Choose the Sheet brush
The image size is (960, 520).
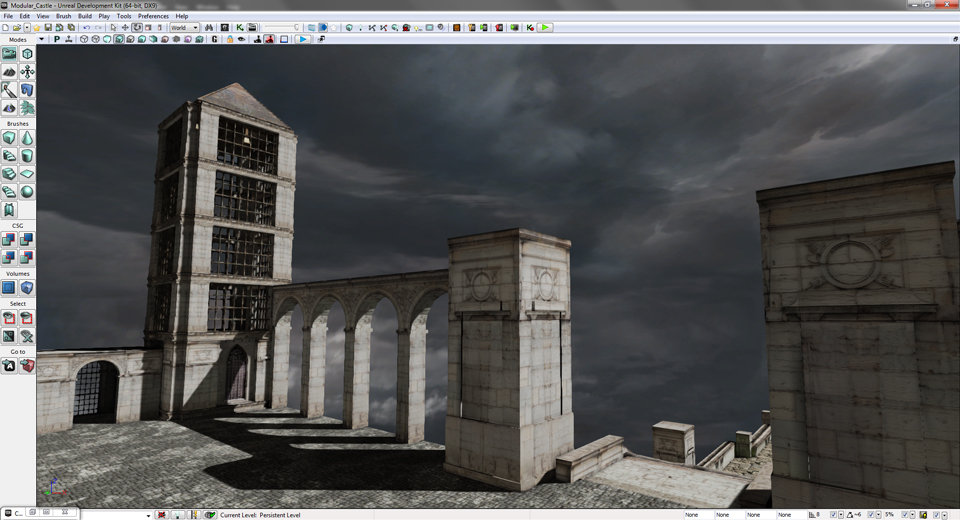[27, 174]
